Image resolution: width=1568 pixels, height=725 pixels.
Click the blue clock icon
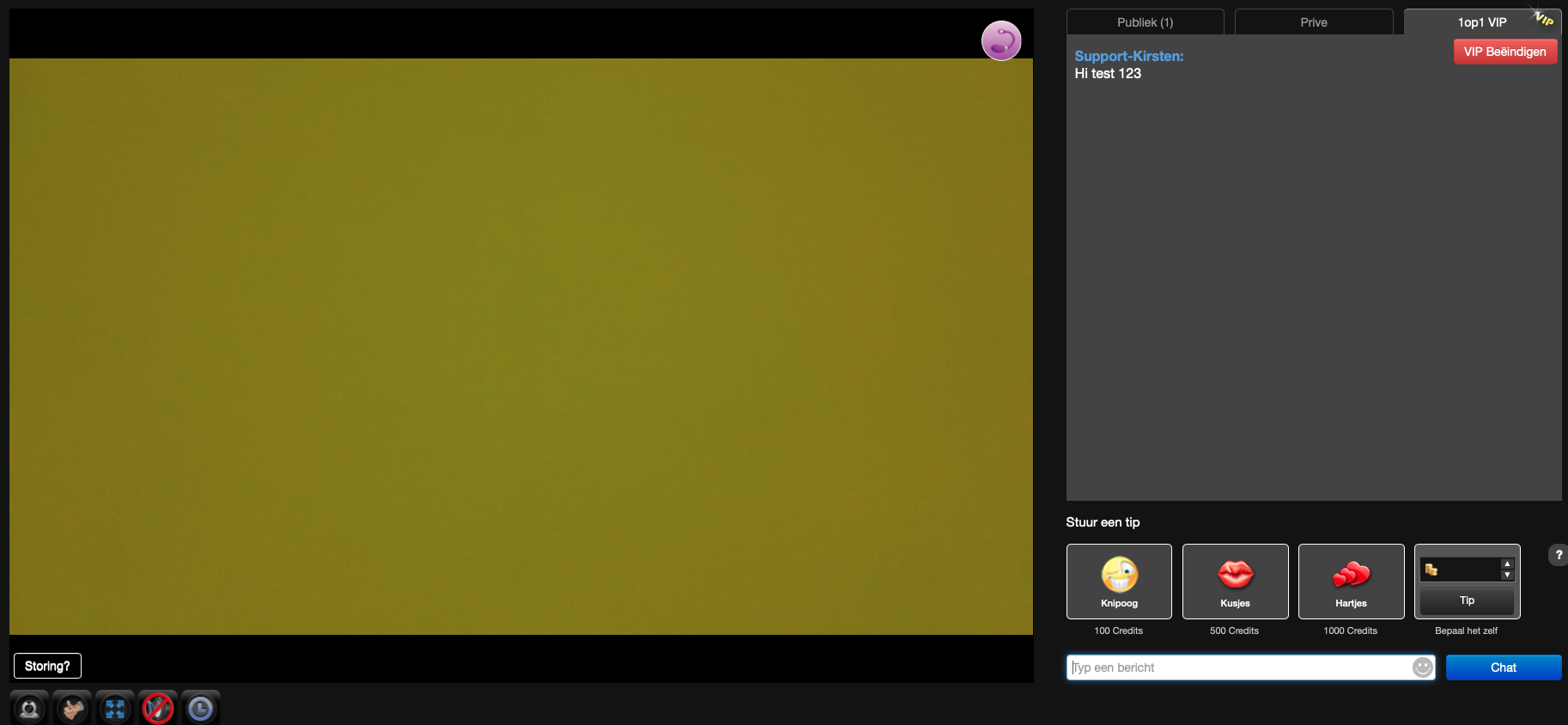(201, 709)
